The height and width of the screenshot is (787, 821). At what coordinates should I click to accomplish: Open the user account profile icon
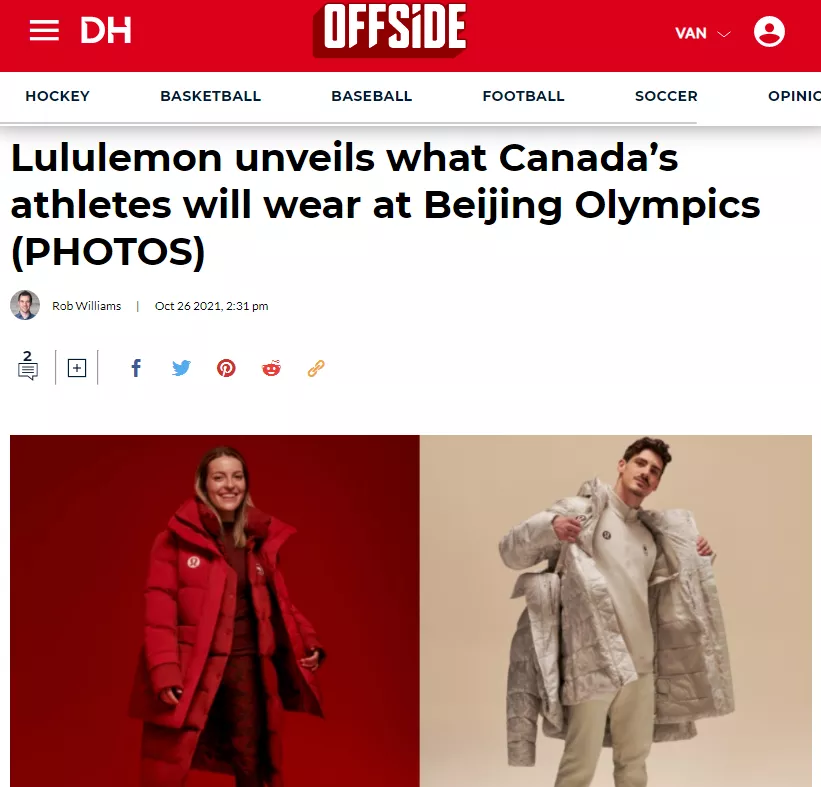(769, 31)
